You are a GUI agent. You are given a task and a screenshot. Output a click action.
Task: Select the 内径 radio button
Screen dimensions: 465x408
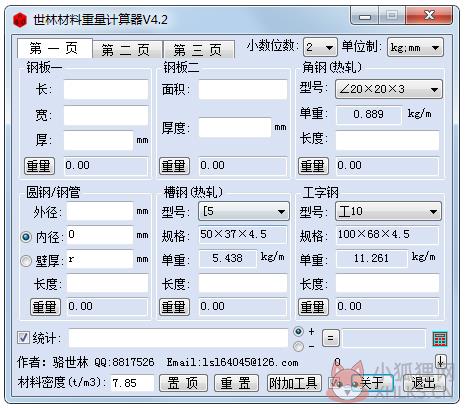coord(26,237)
